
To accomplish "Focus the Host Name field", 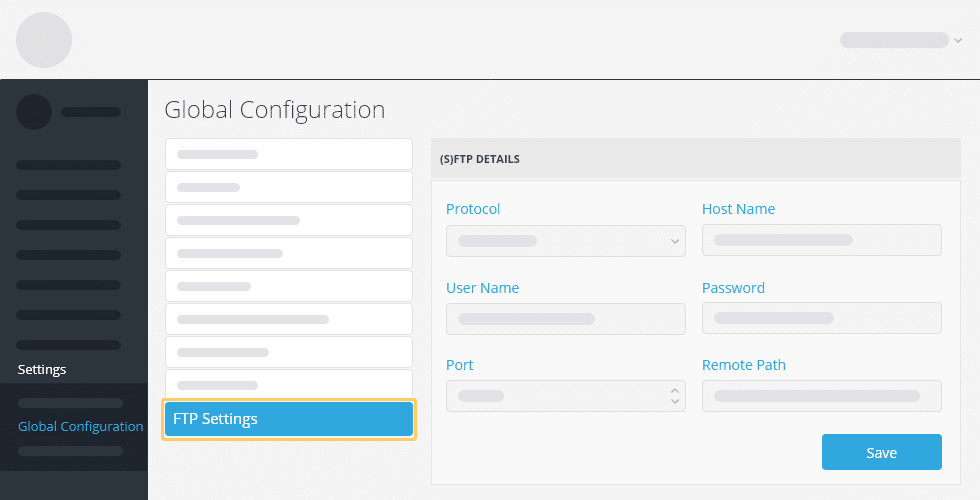I will (x=821, y=240).
